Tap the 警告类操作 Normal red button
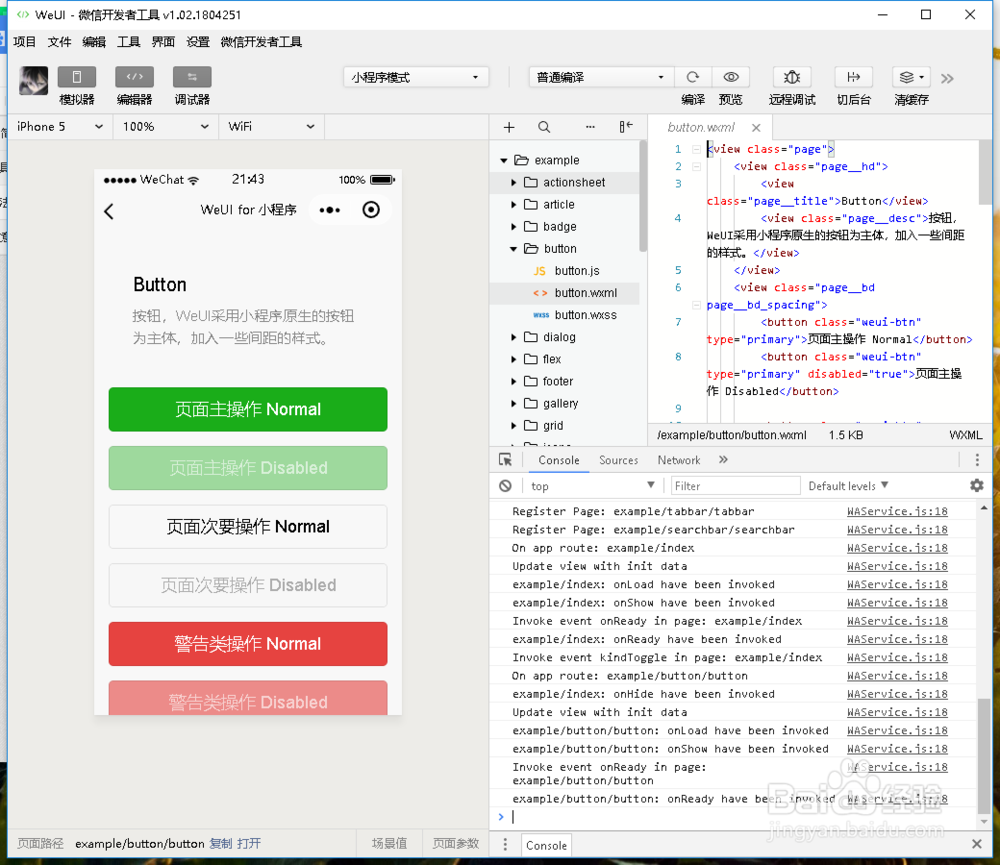This screenshot has height=865, width=1000. click(x=248, y=644)
